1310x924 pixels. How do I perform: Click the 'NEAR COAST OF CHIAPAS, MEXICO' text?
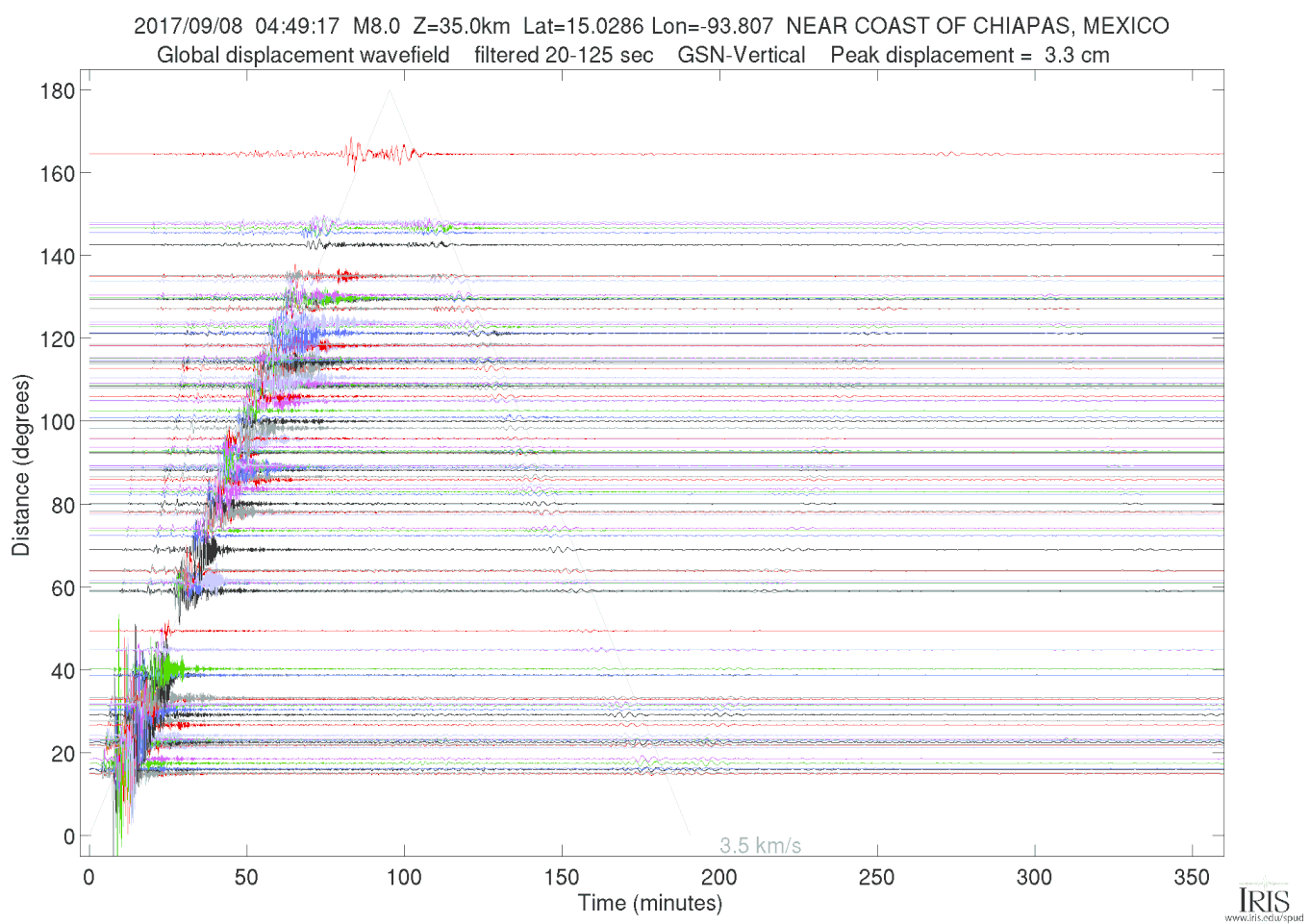click(x=977, y=26)
